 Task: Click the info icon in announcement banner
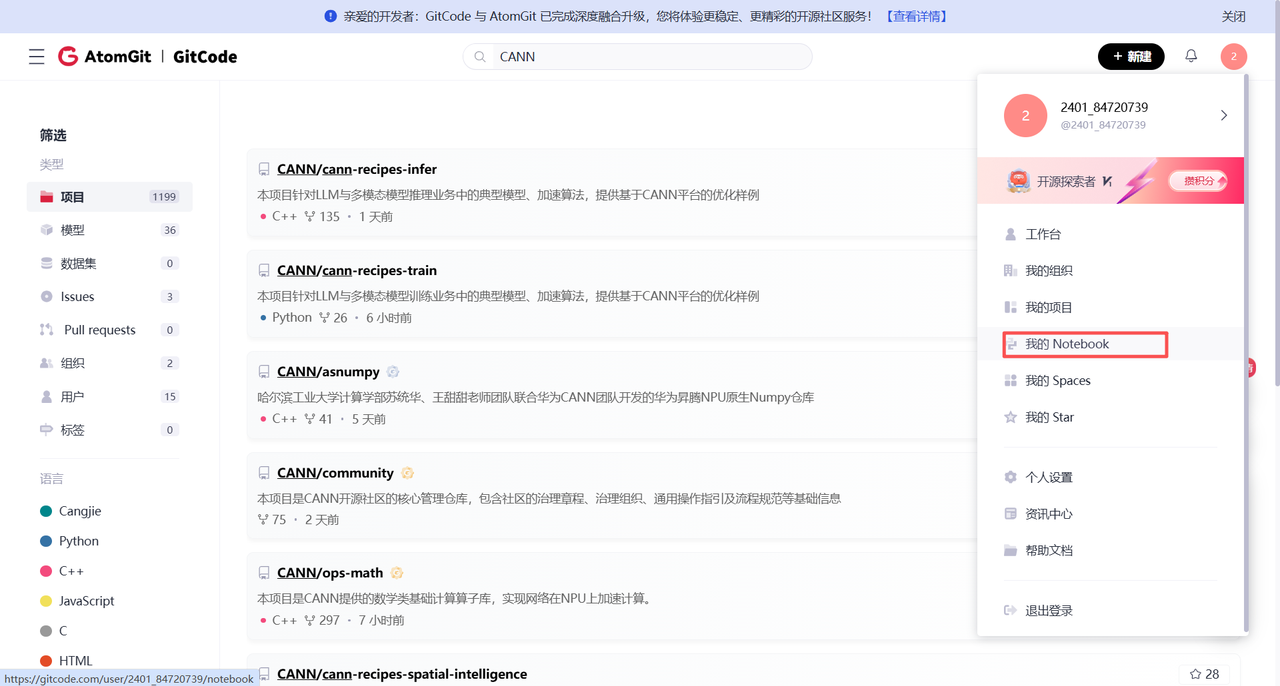(331, 16)
